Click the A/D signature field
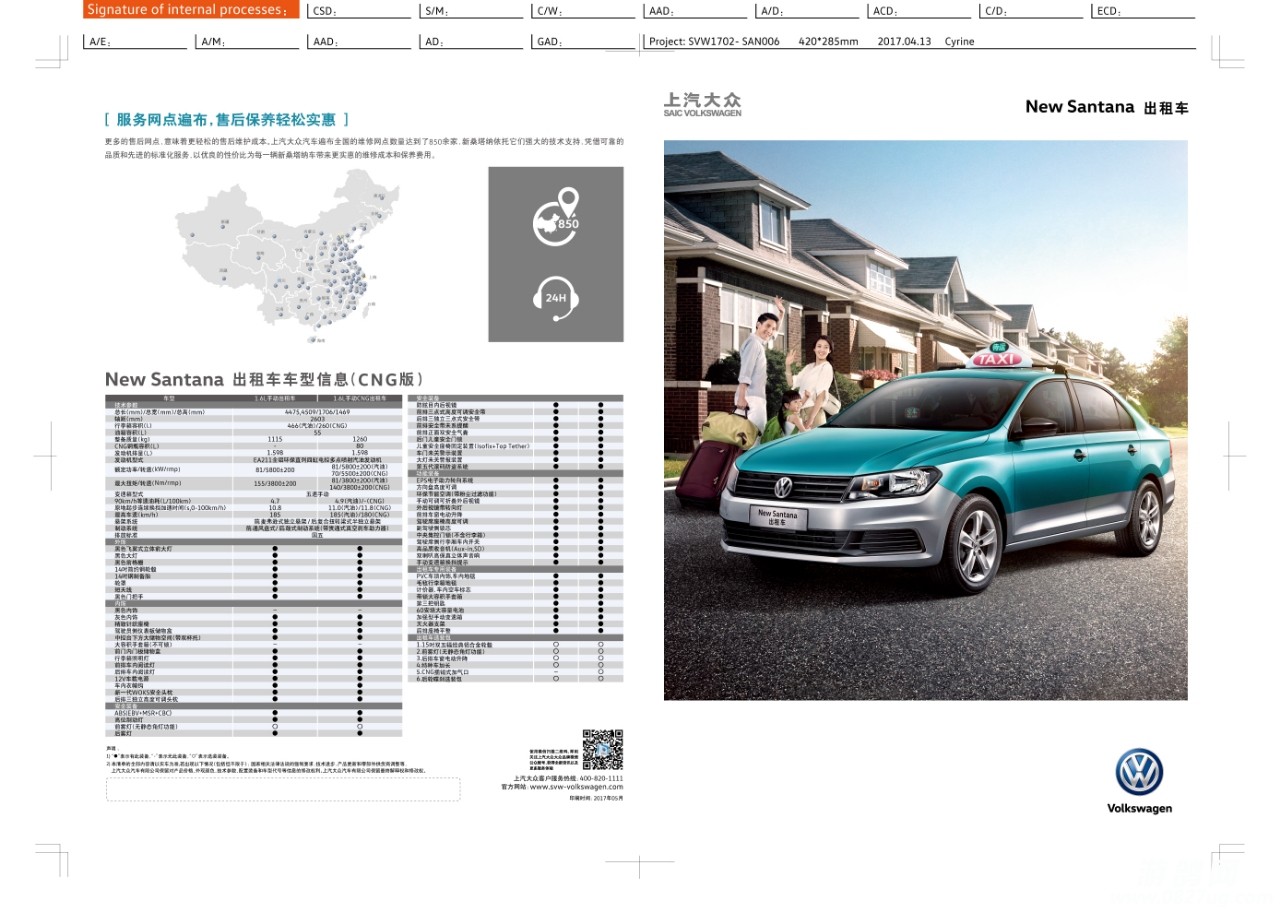 point(808,11)
